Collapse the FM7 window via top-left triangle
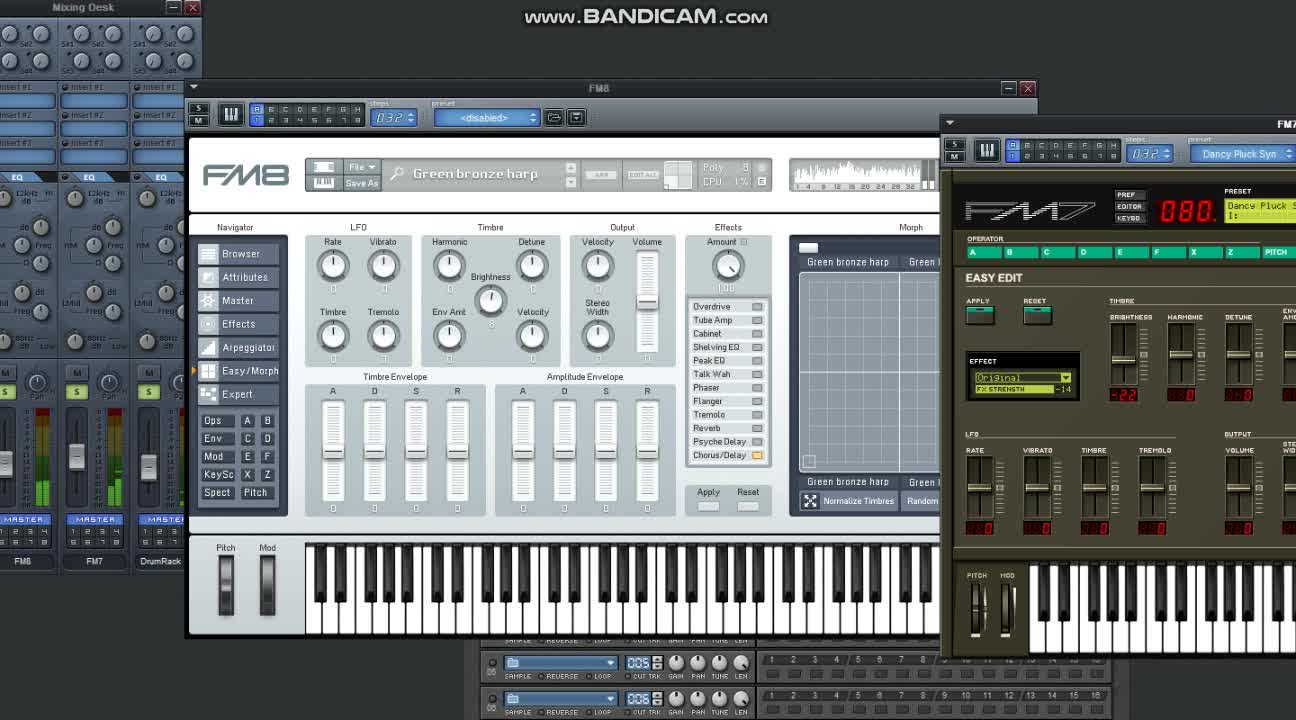Viewport: 1296px width, 720px height. click(949, 124)
